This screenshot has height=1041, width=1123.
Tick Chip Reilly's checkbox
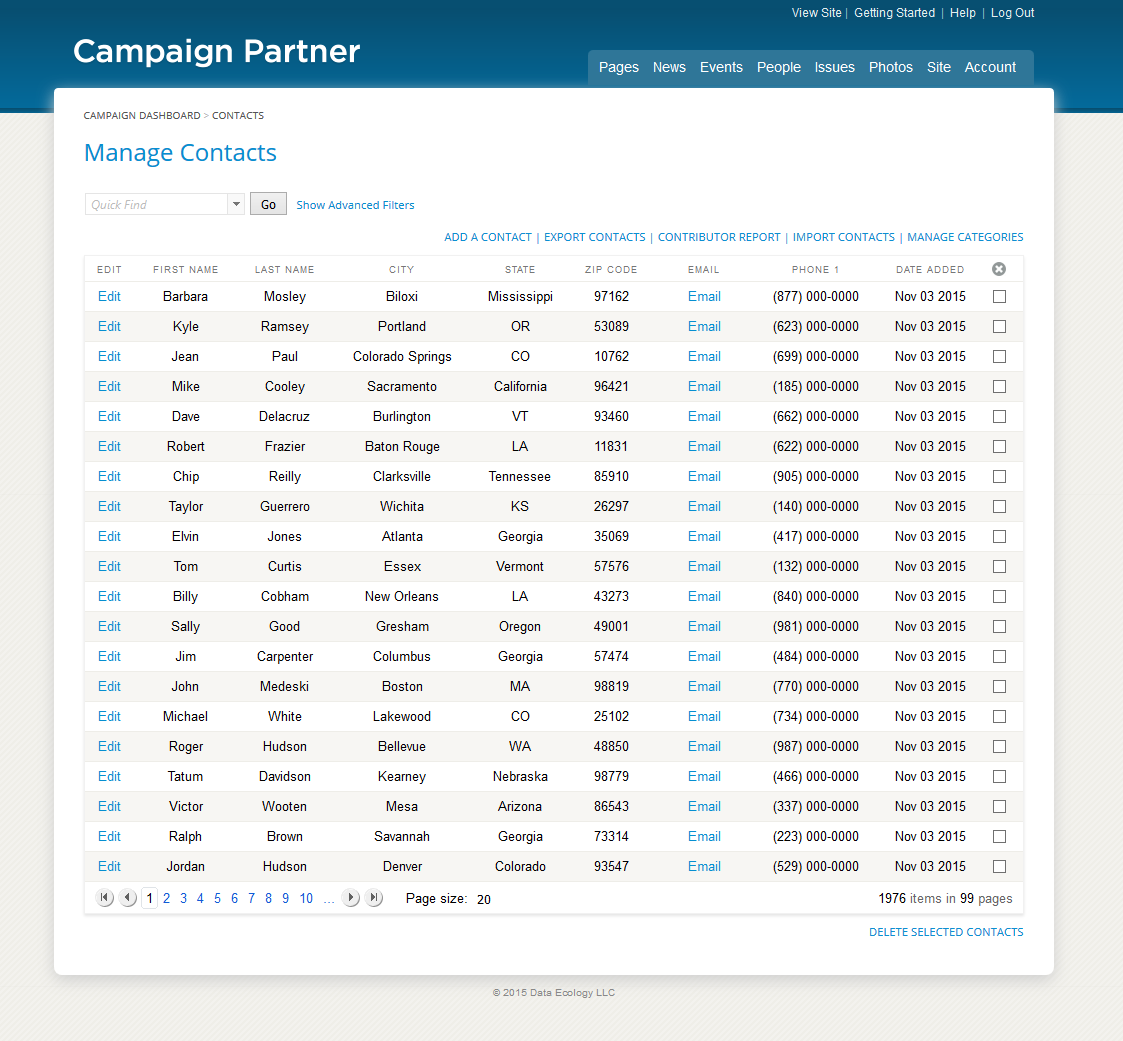999,477
